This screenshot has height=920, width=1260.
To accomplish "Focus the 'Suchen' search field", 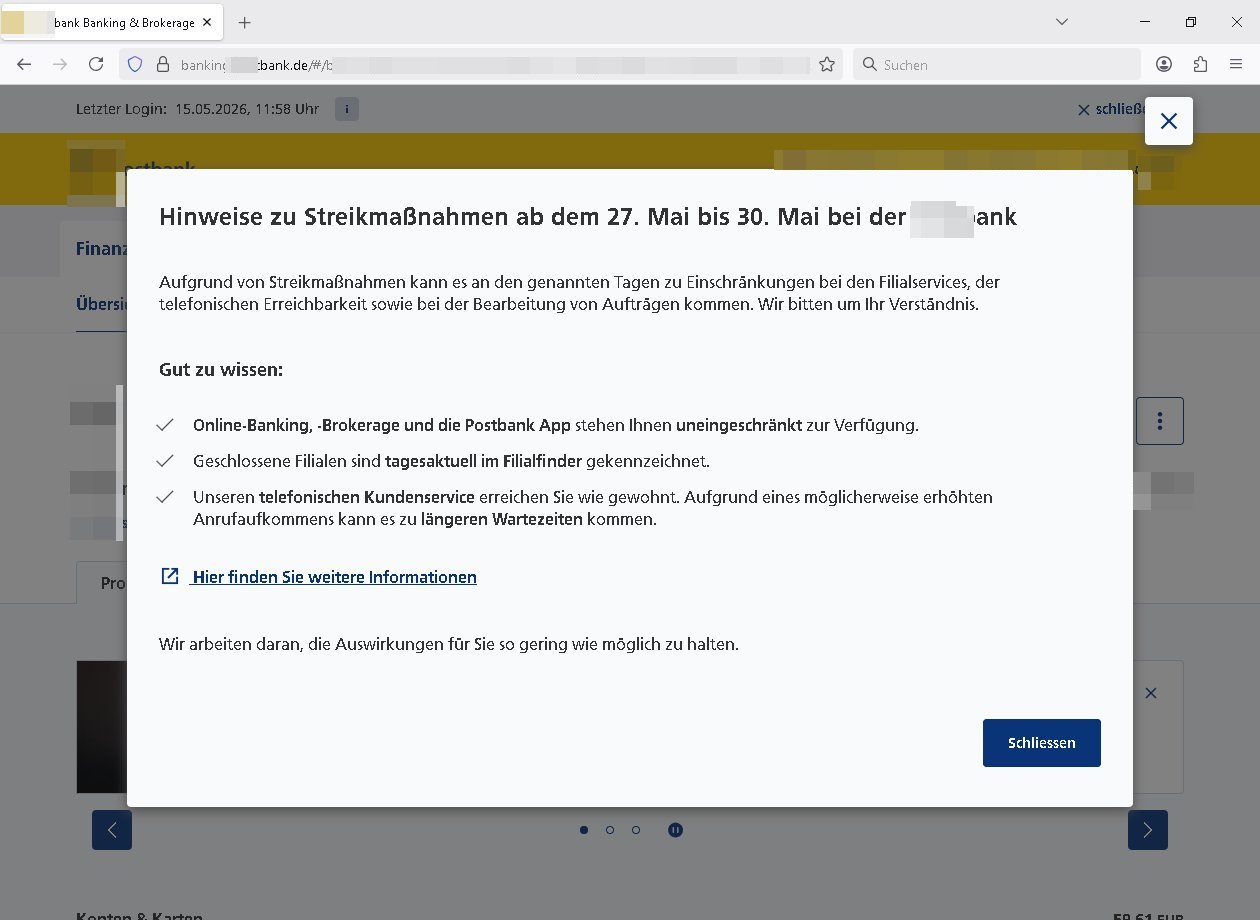I will pyautogui.click(x=996, y=64).
